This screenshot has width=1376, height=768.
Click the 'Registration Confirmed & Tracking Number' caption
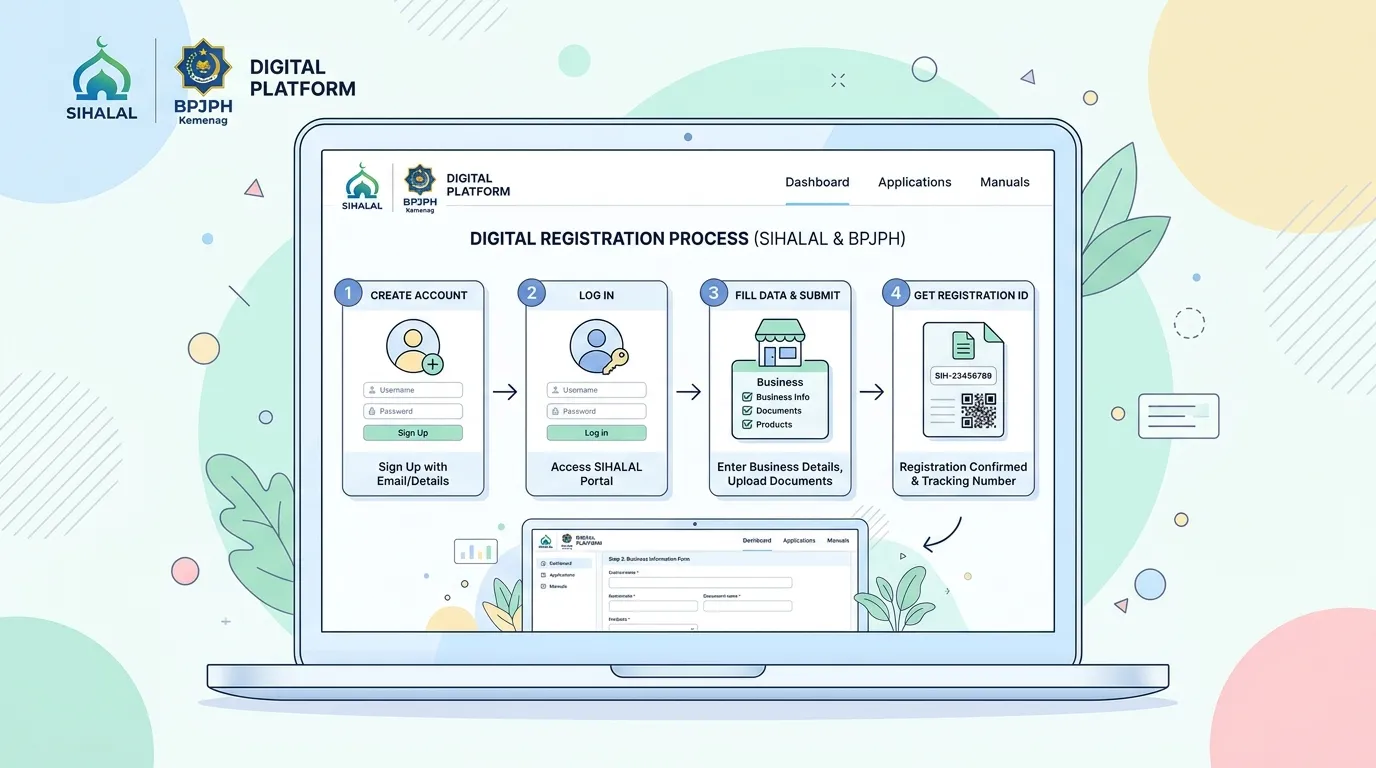963,474
